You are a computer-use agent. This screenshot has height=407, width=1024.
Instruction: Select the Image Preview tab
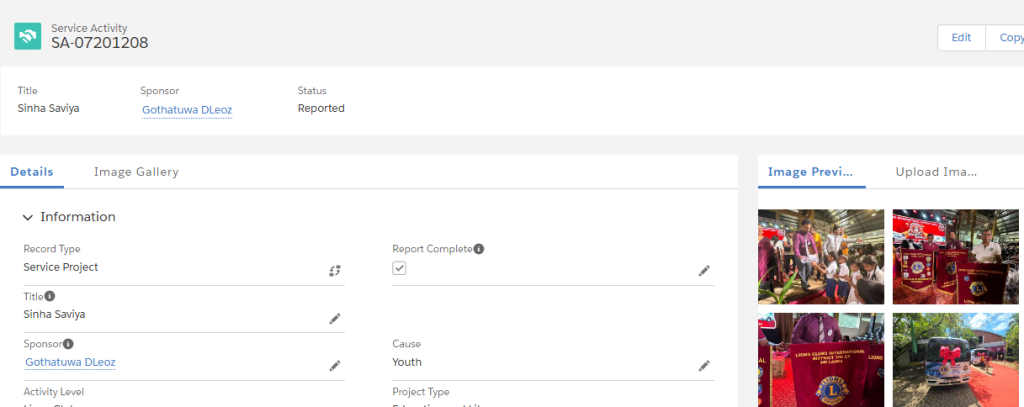(810, 172)
